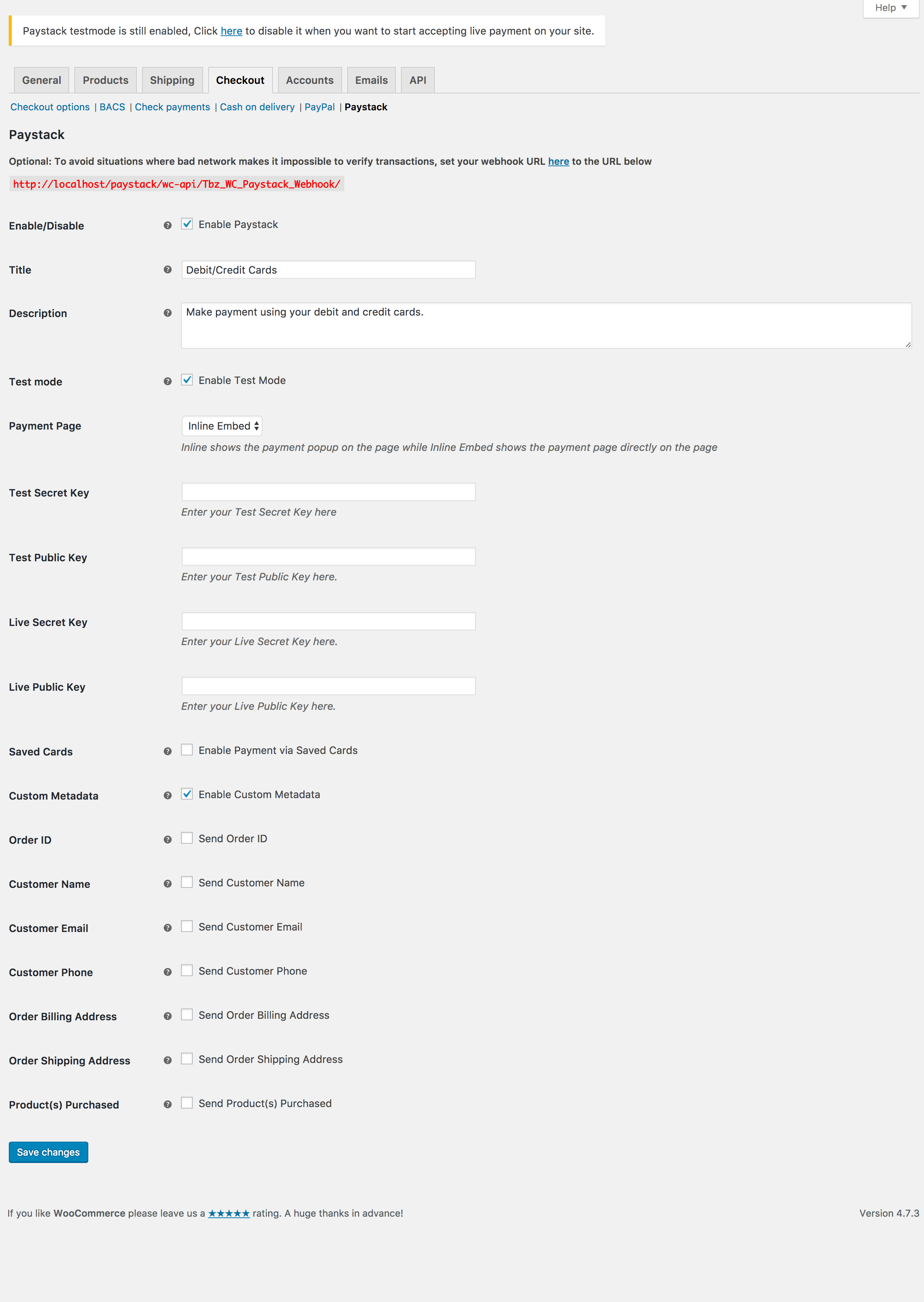Tick the Send Customer Email checkbox
Viewport: 924px width, 1302px height.
pos(186,926)
